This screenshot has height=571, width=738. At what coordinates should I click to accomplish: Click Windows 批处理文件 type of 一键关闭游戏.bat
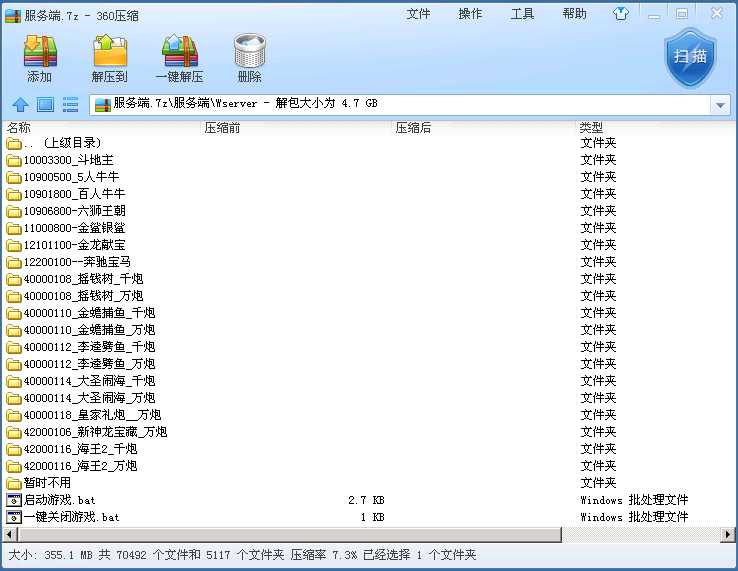(x=634, y=517)
